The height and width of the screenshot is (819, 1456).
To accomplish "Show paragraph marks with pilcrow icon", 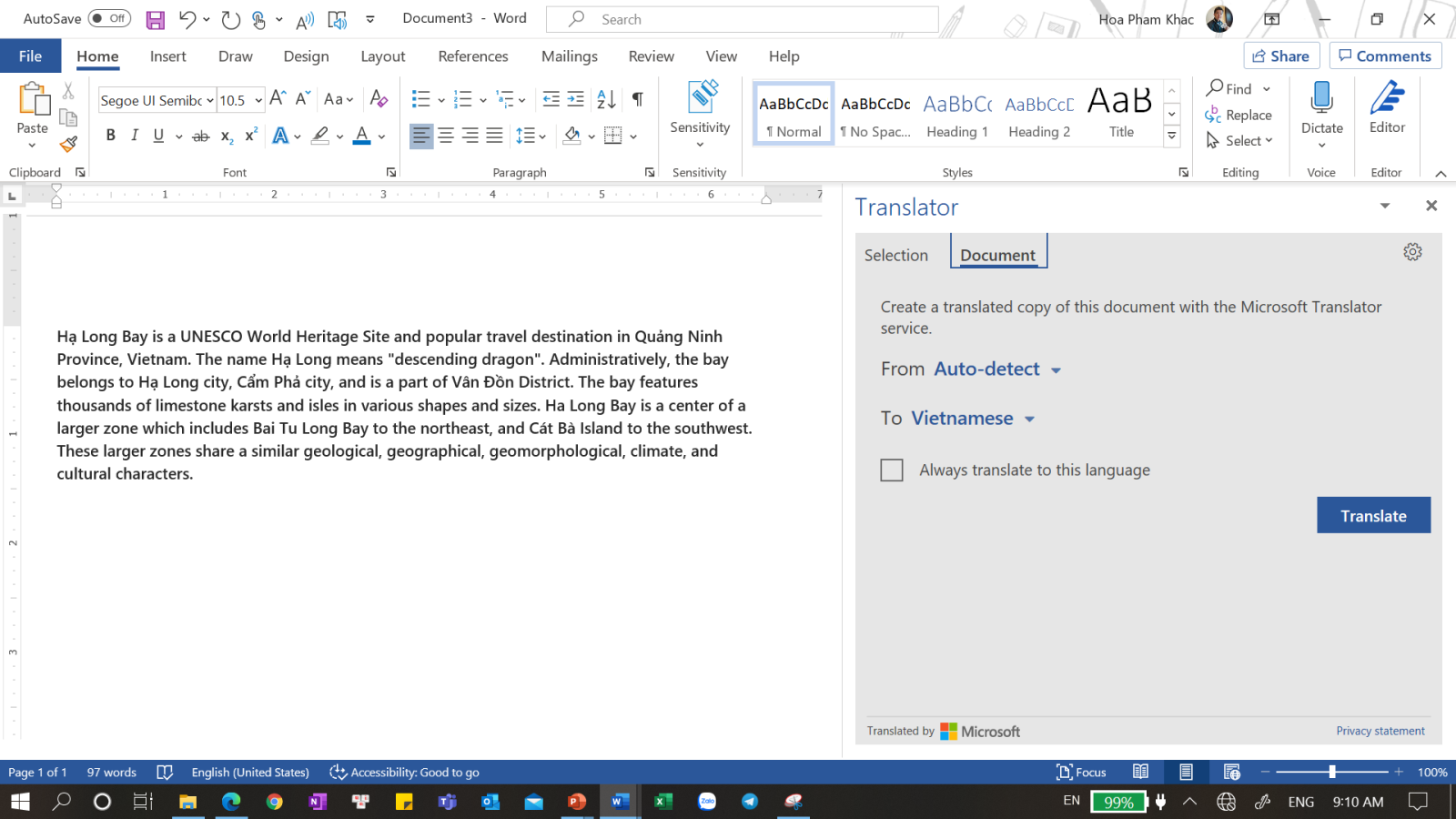I will (x=637, y=99).
